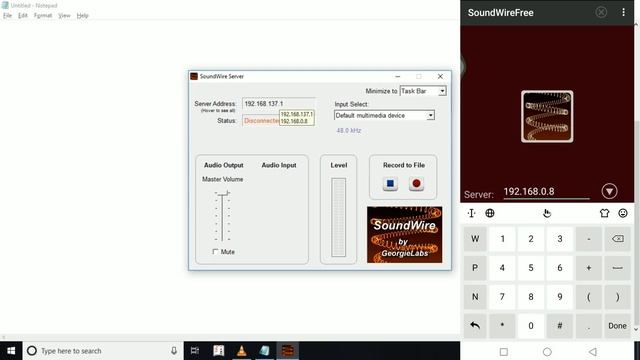Click the Audio Output heading
This screenshot has width=640, height=360.
click(x=224, y=165)
